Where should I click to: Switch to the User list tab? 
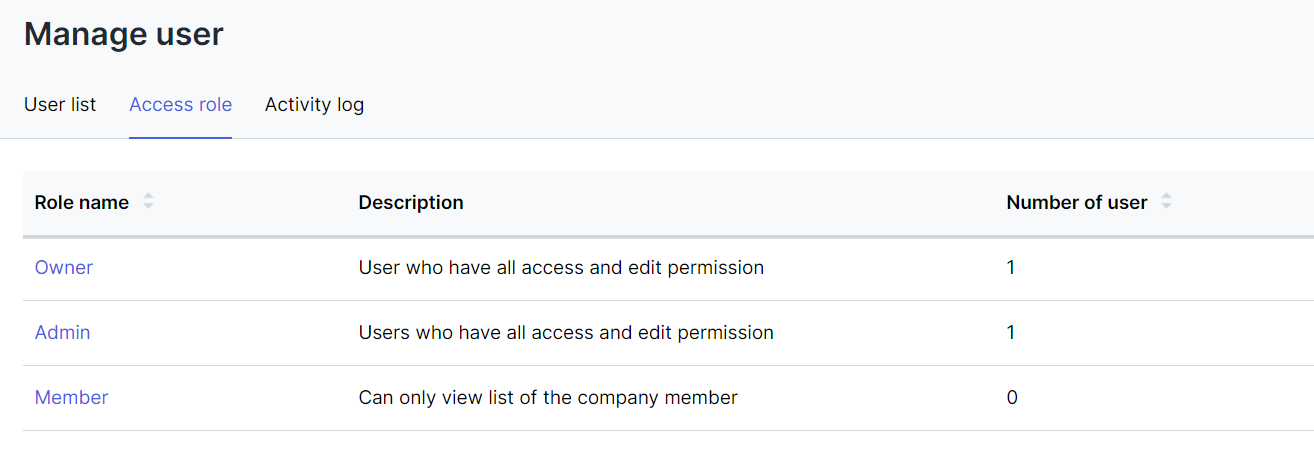60,104
